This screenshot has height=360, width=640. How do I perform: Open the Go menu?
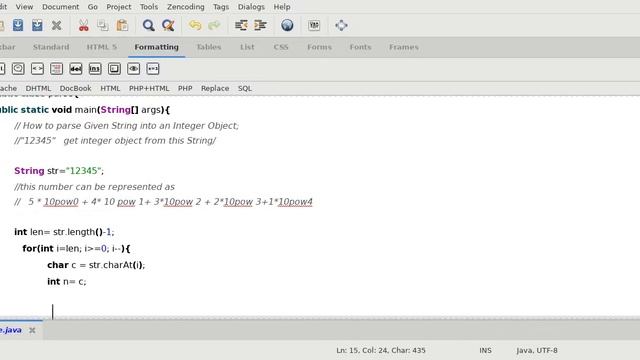[93, 7]
